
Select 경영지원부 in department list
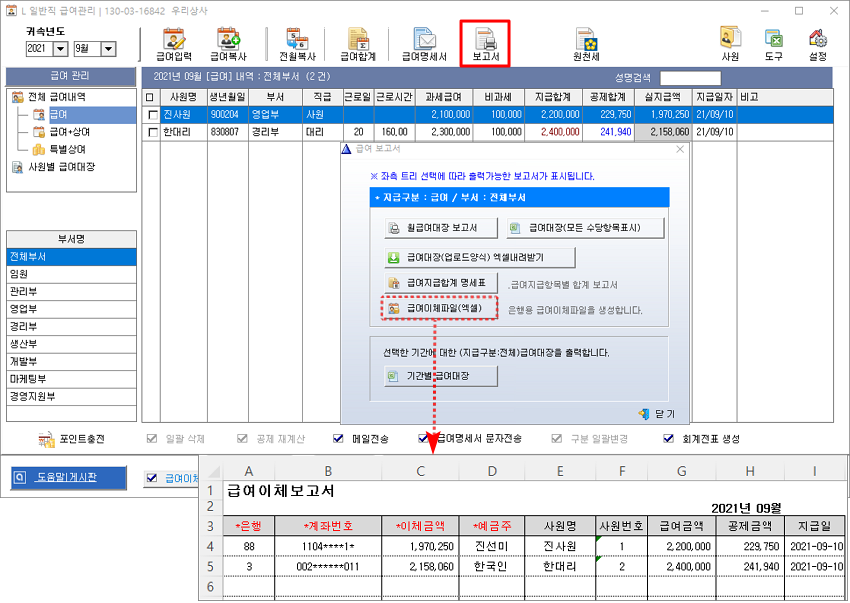pyautogui.click(x=71, y=396)
